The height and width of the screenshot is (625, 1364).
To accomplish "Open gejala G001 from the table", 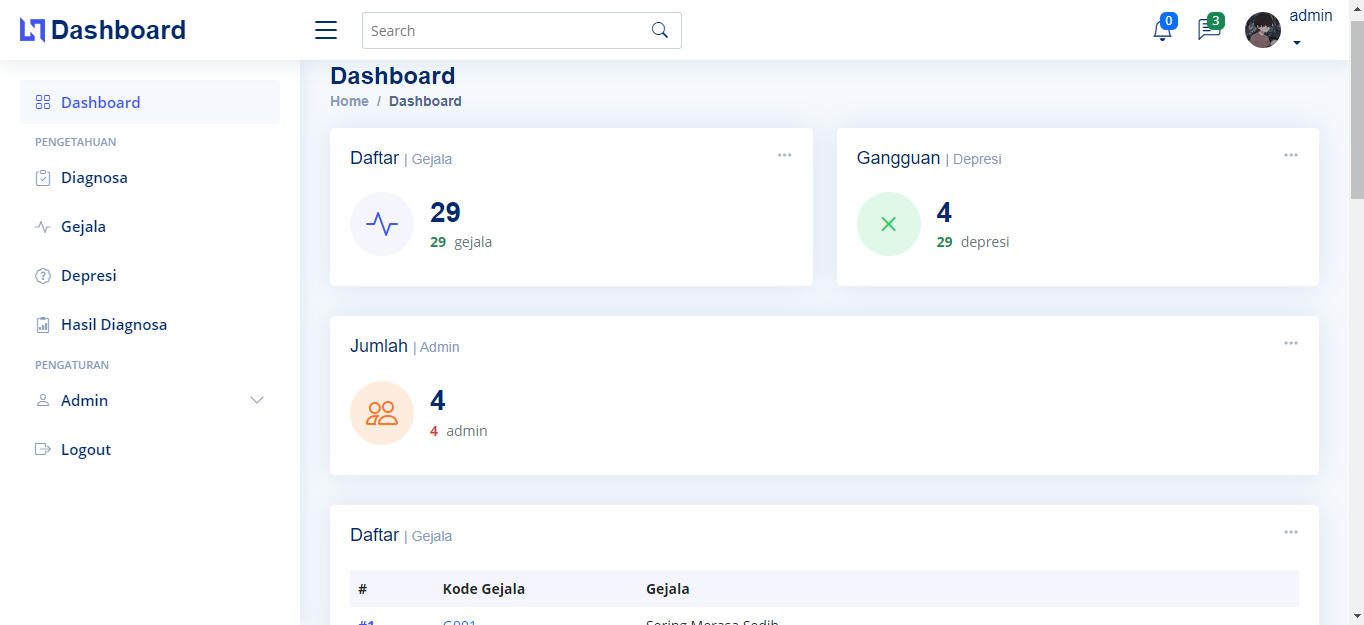I will pyautogui.click(x=459, y=620).
